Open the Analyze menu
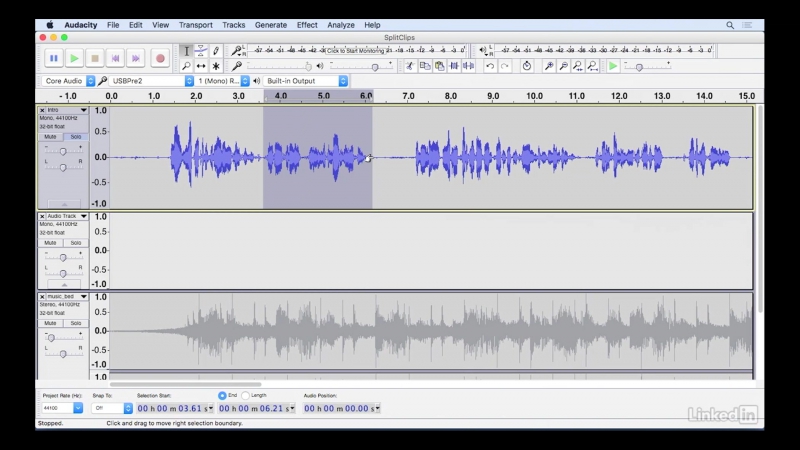Image resolution: width=800 pixels, height=450 pixels. point(341,25)
